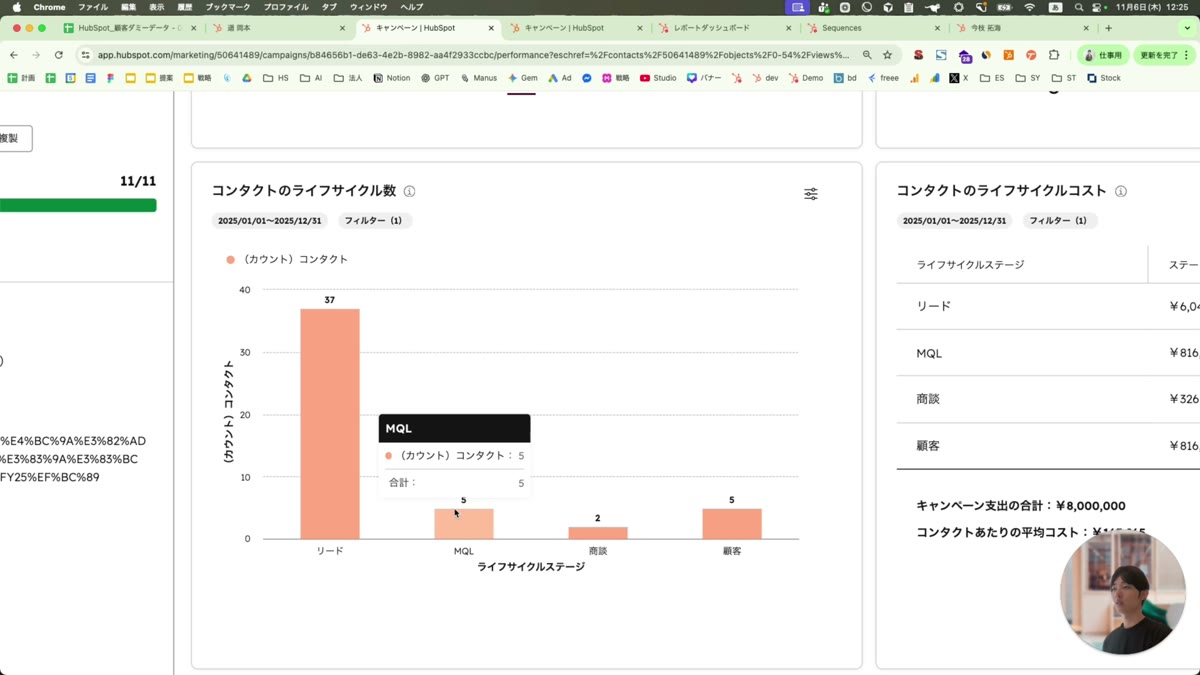Open the ブックマーク menu in menu bar

click(x=228, y=7)
